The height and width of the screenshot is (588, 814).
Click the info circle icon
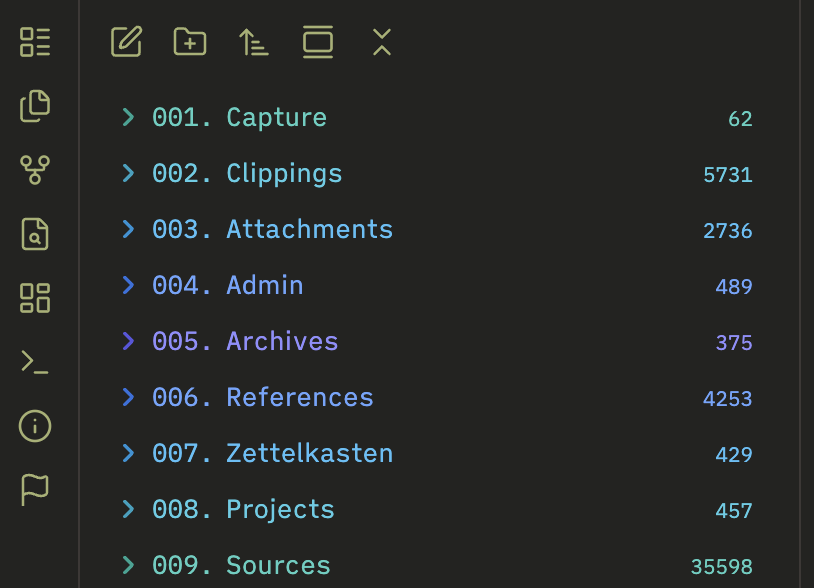coord(35,426)
